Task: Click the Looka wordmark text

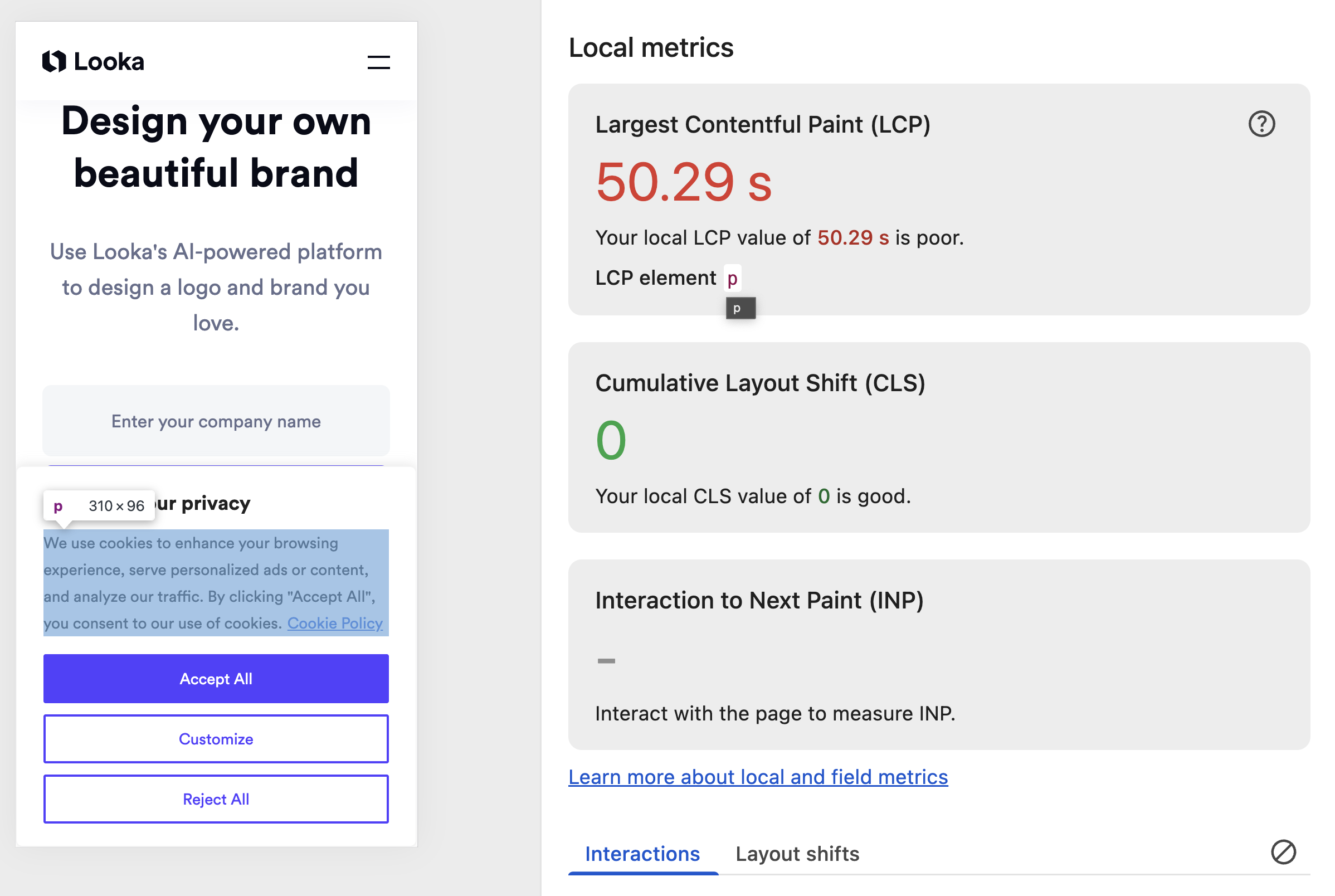Action: 109,62
